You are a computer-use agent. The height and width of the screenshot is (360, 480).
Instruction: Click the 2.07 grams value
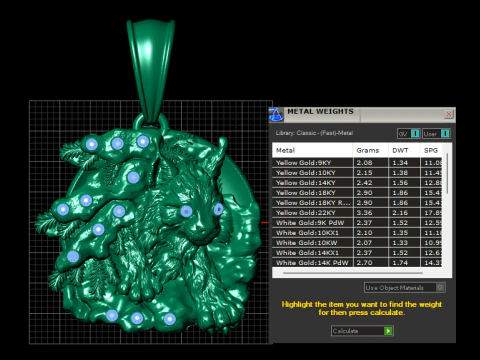364,243
